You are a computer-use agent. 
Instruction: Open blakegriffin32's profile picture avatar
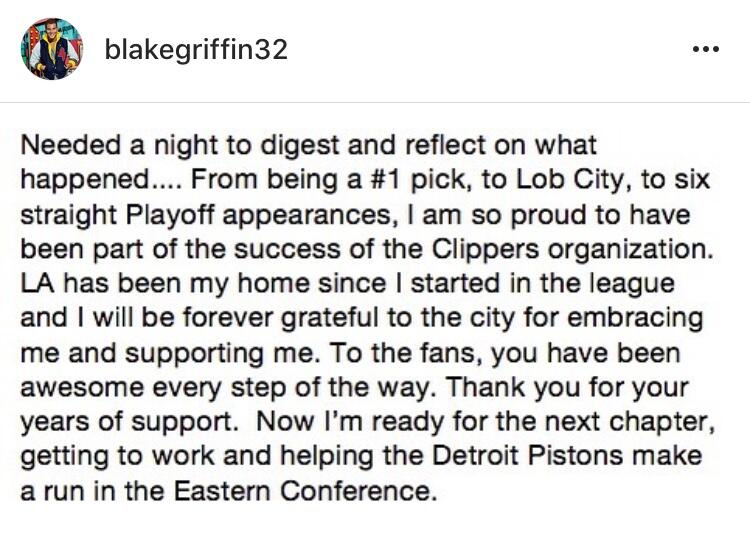[x=52, y=49]
